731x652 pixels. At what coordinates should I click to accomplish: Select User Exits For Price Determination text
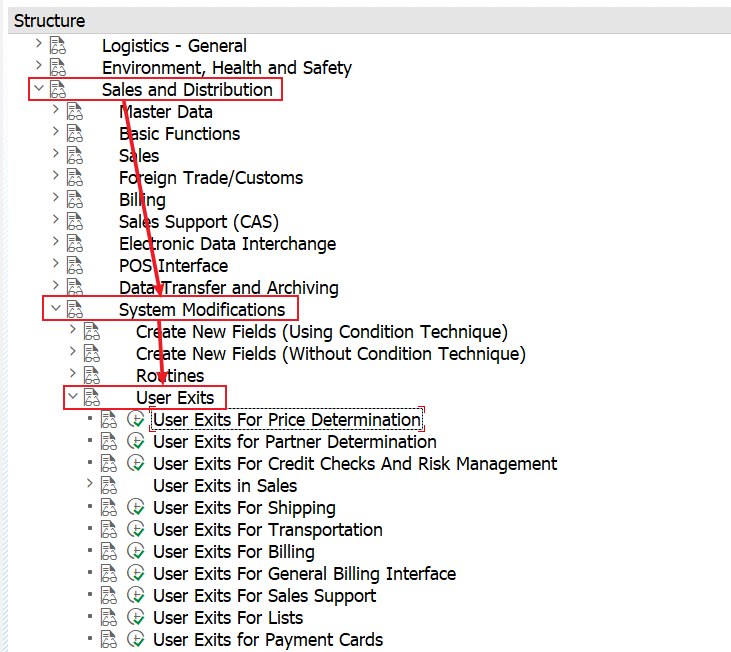coord(287,419)
